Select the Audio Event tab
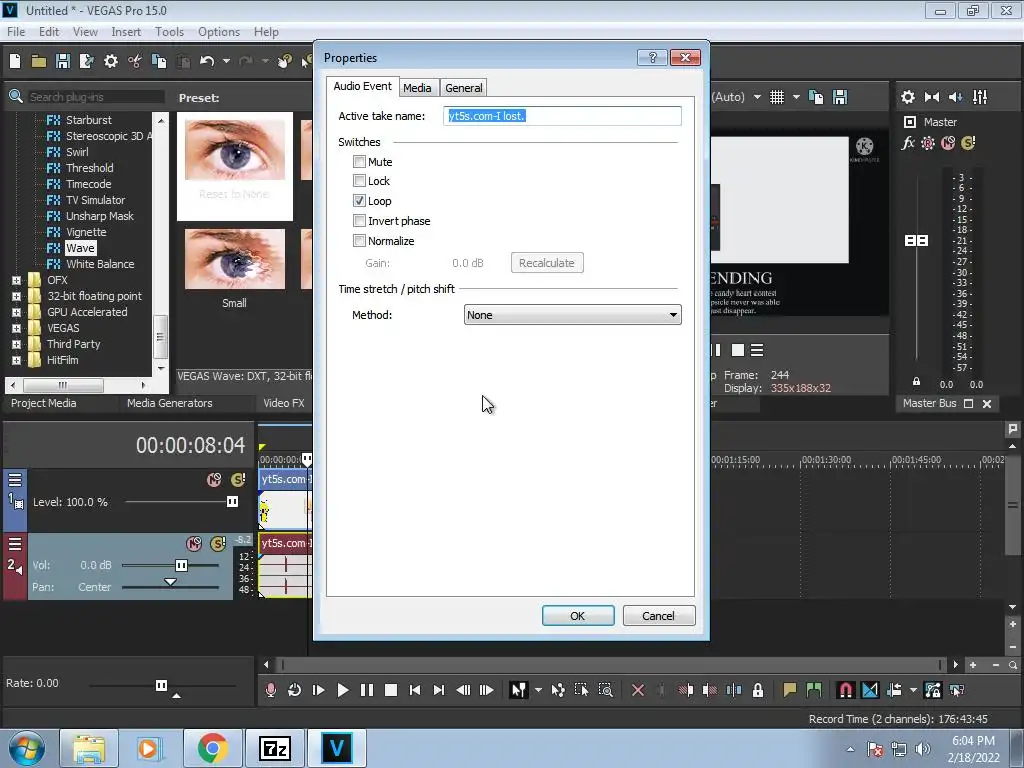1024x768 pixels. click(x=362, y=86)
